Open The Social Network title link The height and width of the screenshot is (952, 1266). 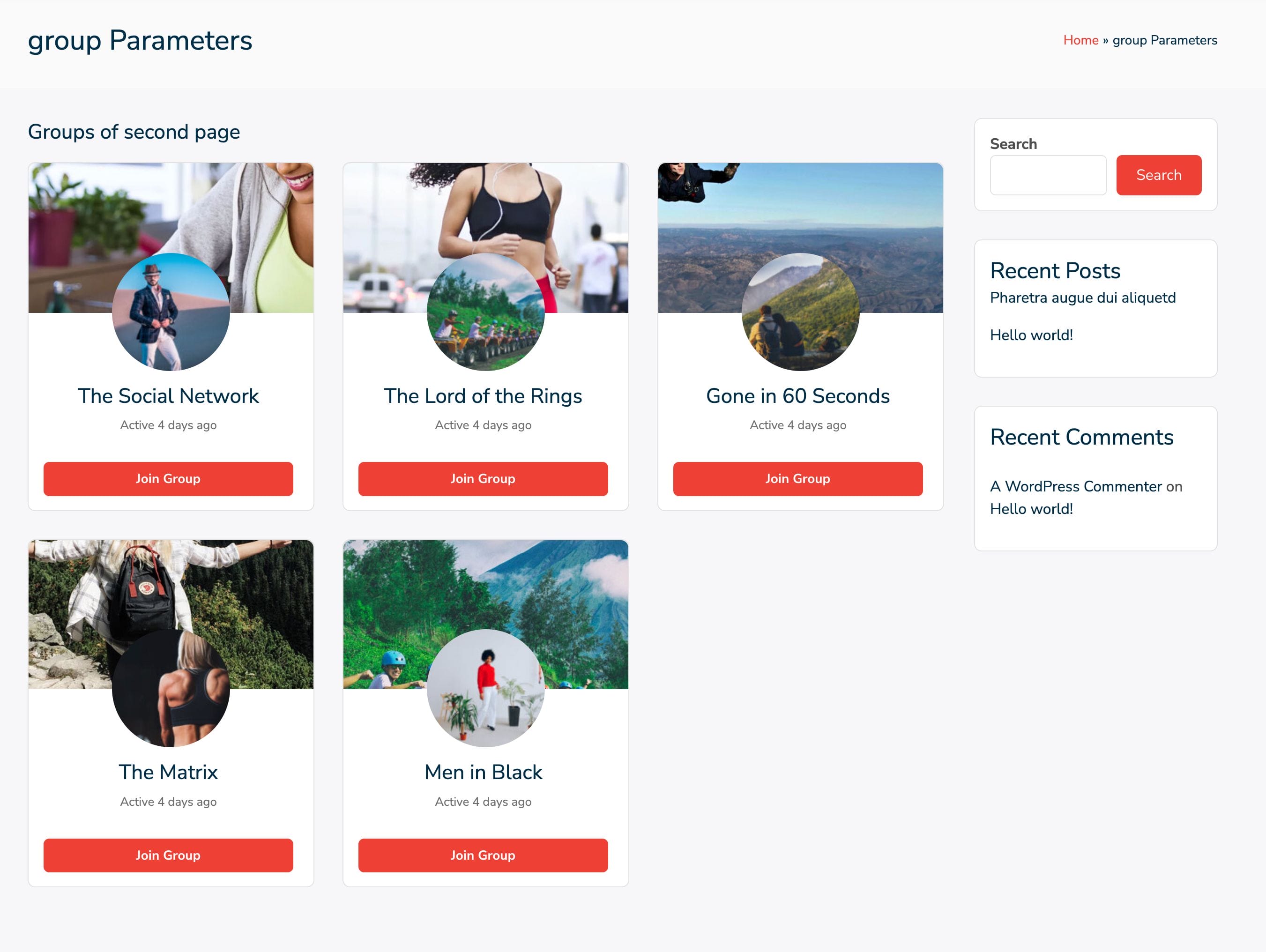click(x=168, y=396)
